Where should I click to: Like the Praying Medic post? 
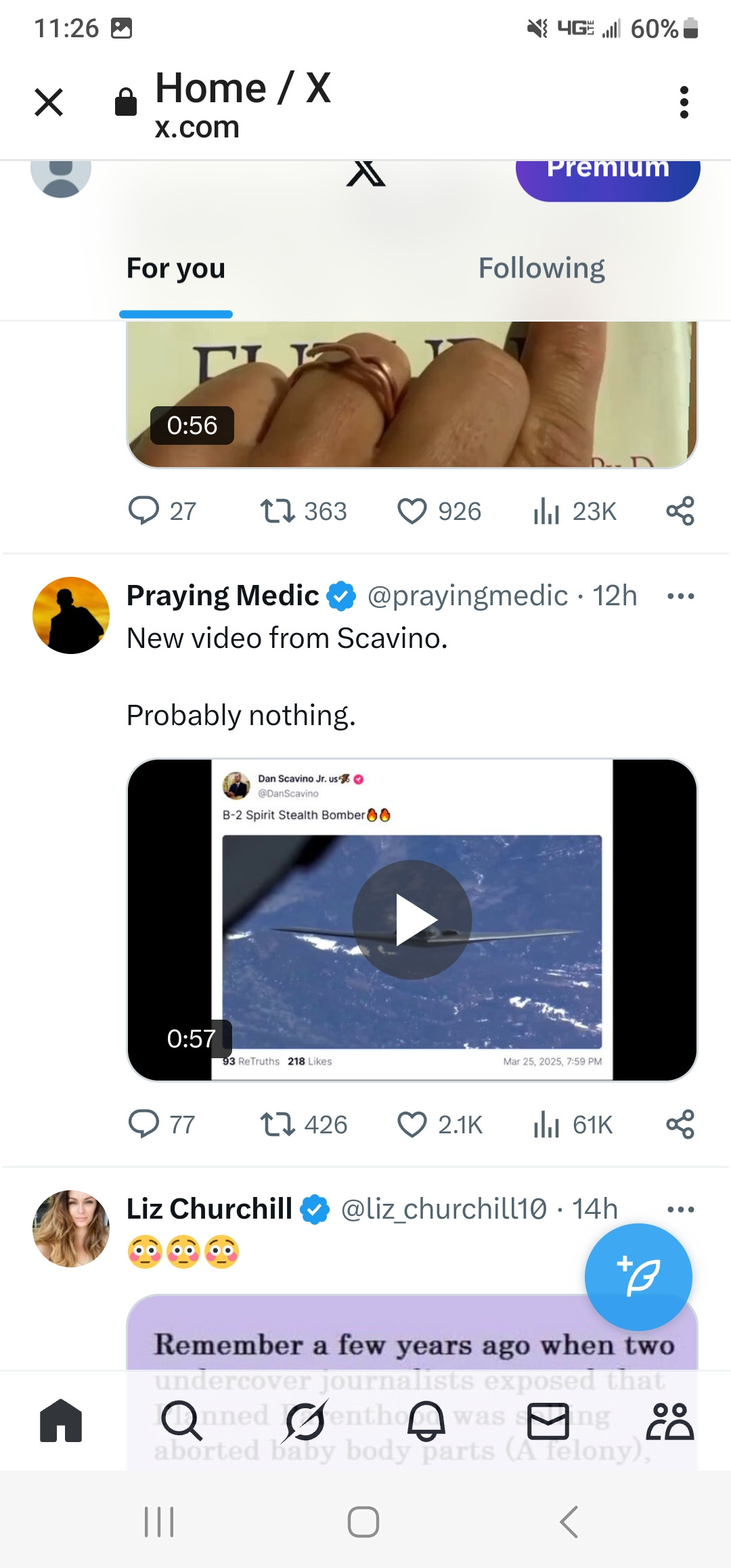[412, 1125]
